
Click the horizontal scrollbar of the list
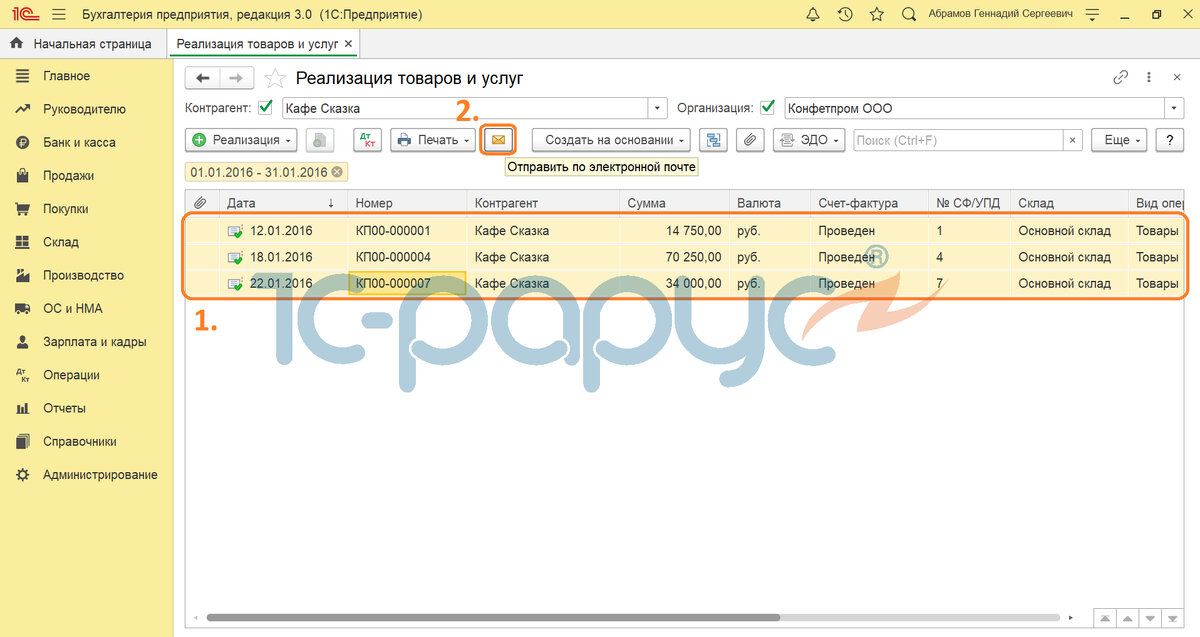coord(493,618)
